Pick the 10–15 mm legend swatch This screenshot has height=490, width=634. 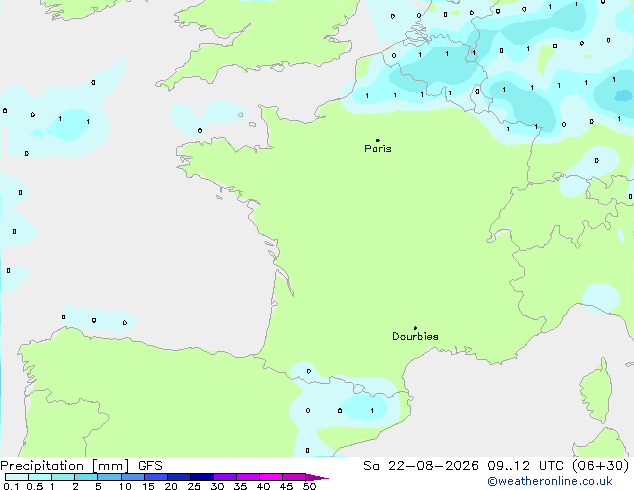pos(133,477)
